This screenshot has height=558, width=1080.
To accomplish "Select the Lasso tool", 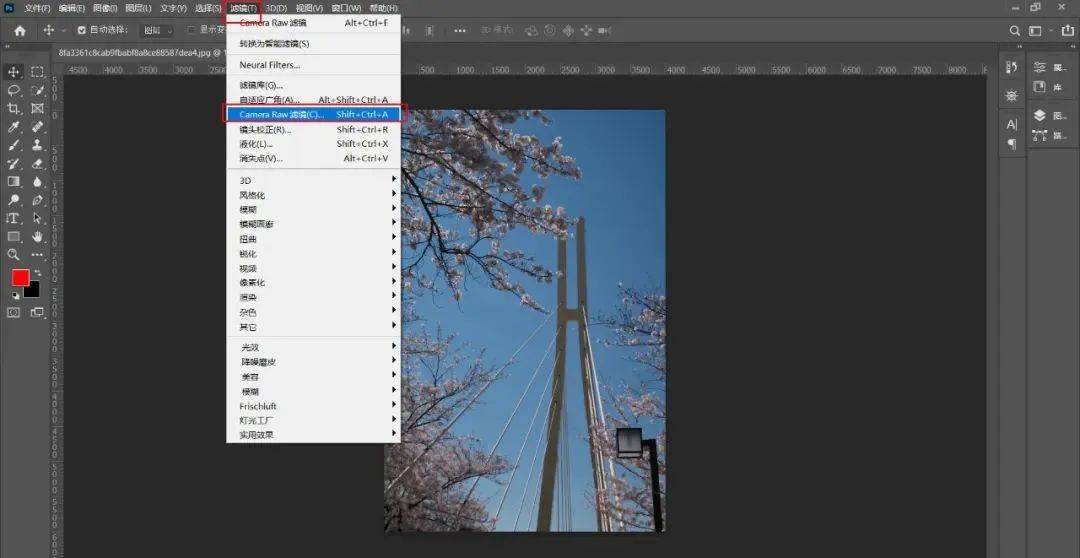I will click(x=13, y=90).
